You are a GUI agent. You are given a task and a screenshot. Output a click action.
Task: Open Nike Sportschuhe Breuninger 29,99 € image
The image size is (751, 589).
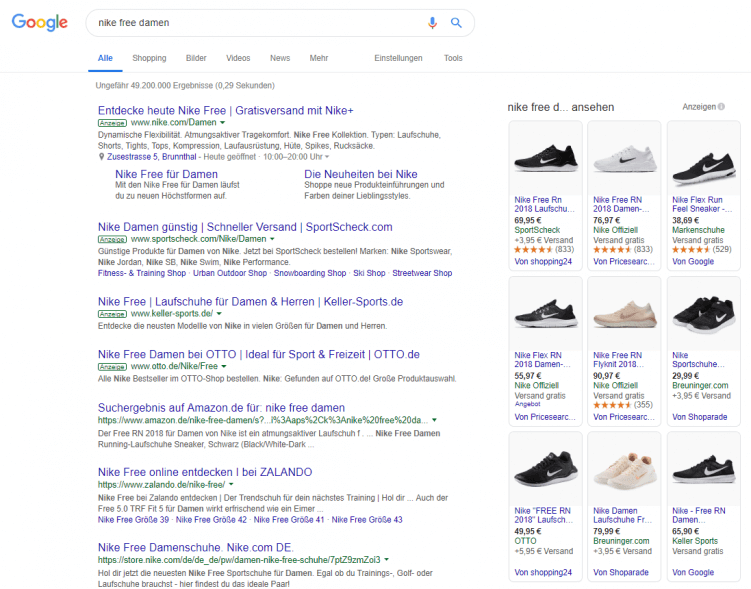pyautogui.click(x=703, y=314)
